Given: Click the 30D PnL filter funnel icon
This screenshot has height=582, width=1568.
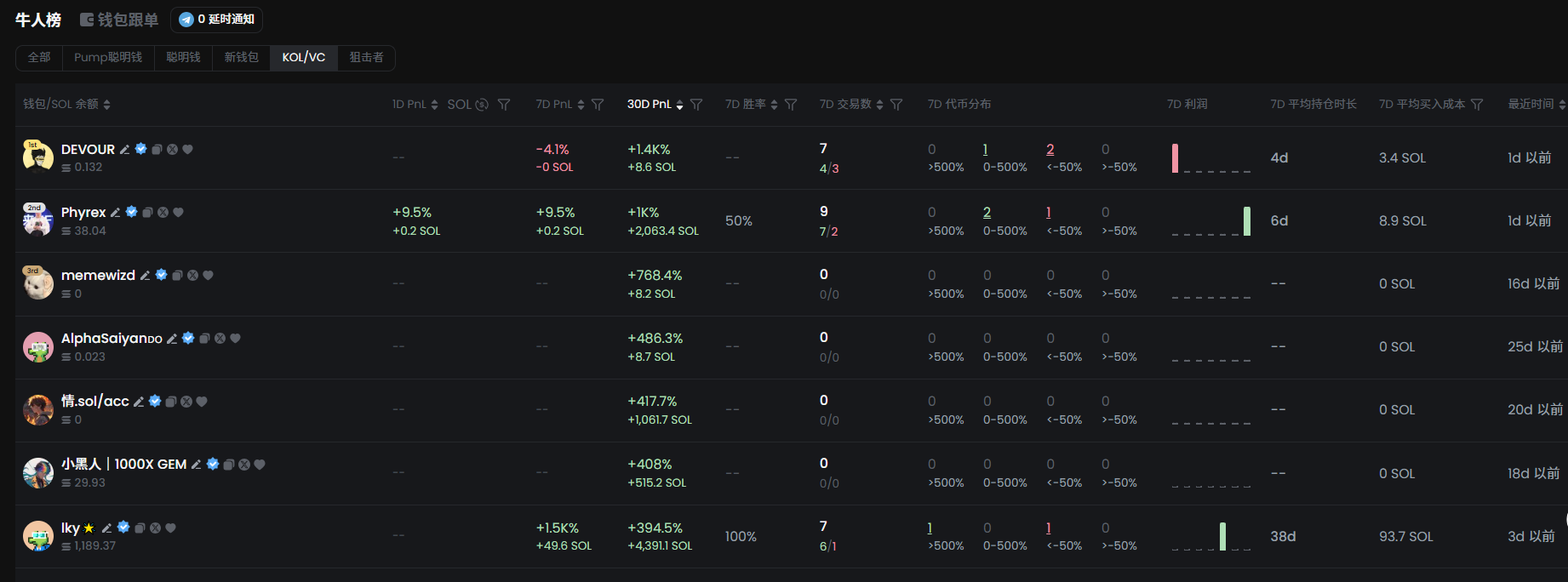Looking at the screenshot, I should (x=696, y=105).
